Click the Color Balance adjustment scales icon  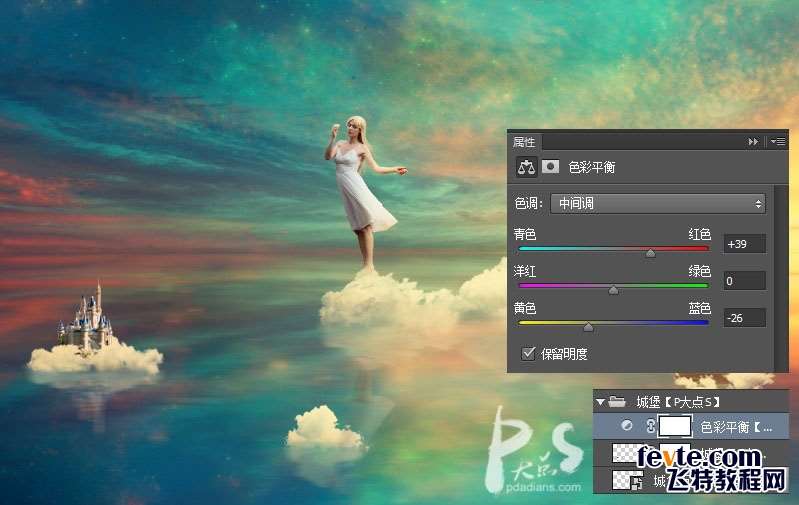pos(527,167)
